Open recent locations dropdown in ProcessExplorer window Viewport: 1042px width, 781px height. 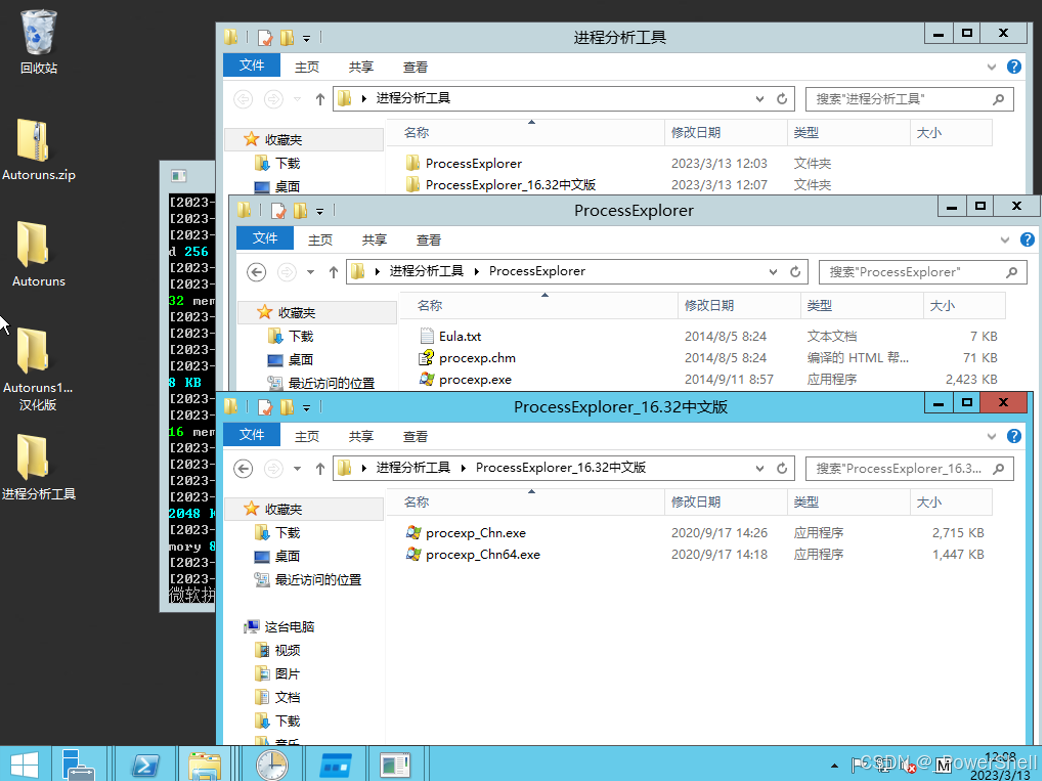[310, 272]
